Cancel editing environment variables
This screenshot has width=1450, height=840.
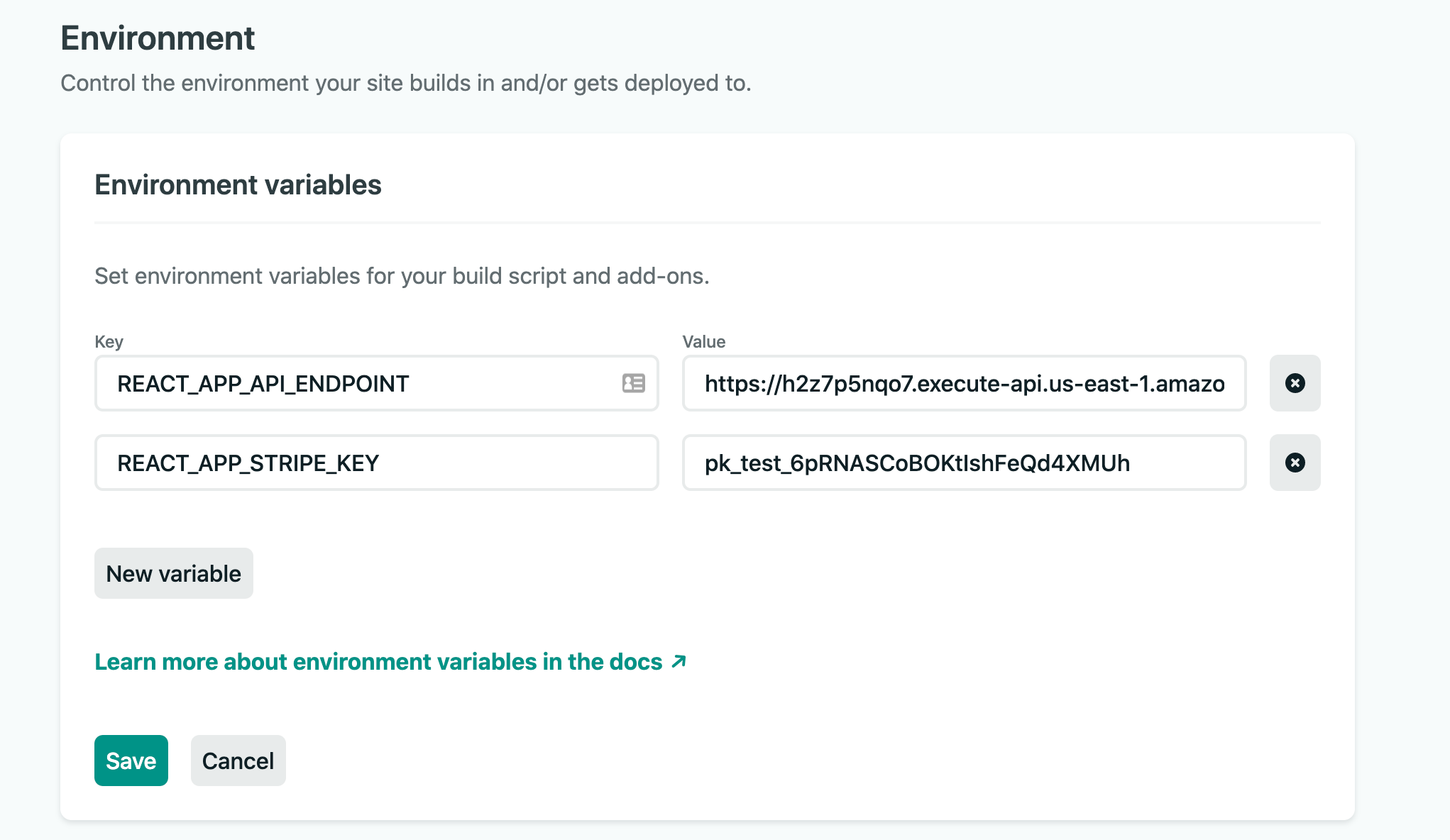[238, 761]
